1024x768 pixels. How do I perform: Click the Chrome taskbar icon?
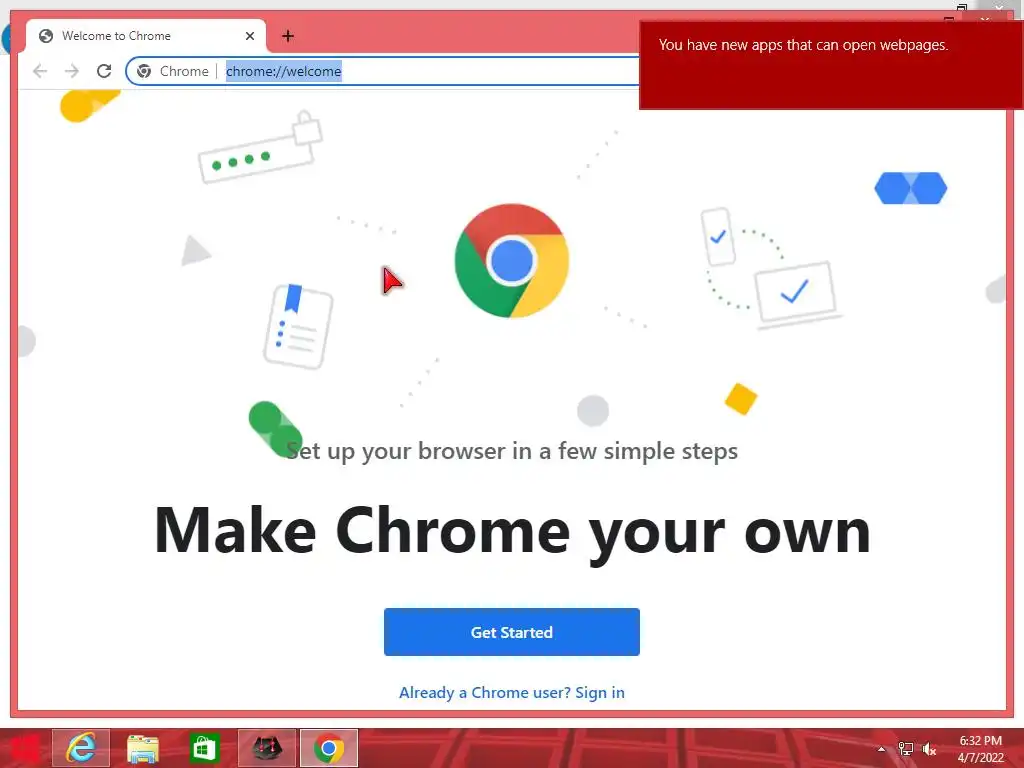point(328,748)
